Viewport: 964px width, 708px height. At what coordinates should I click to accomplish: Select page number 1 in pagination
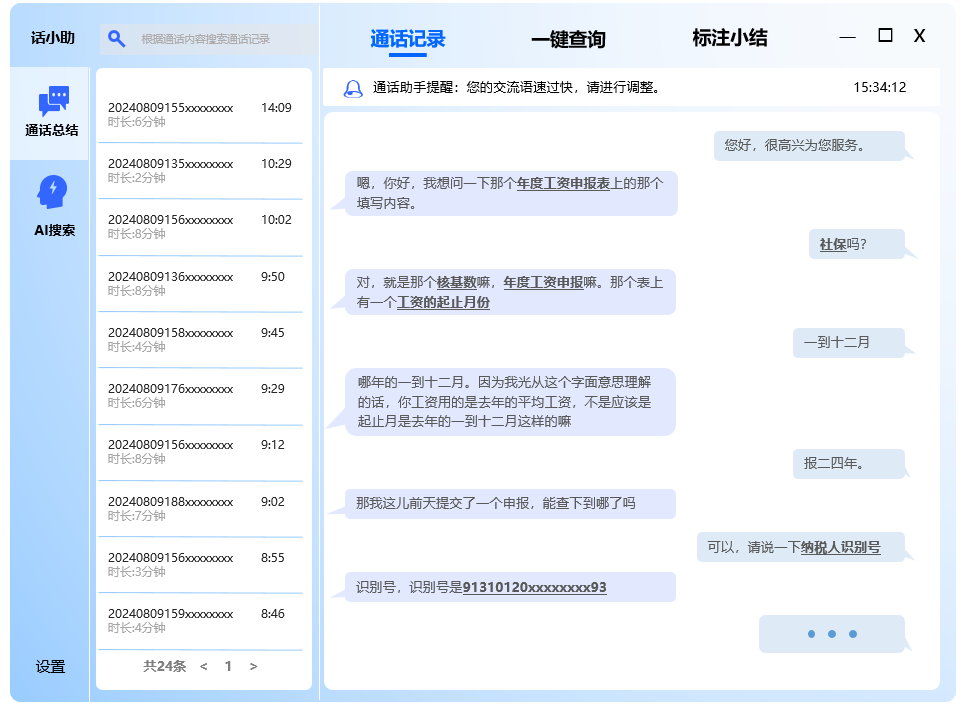(x=228, y=666)
